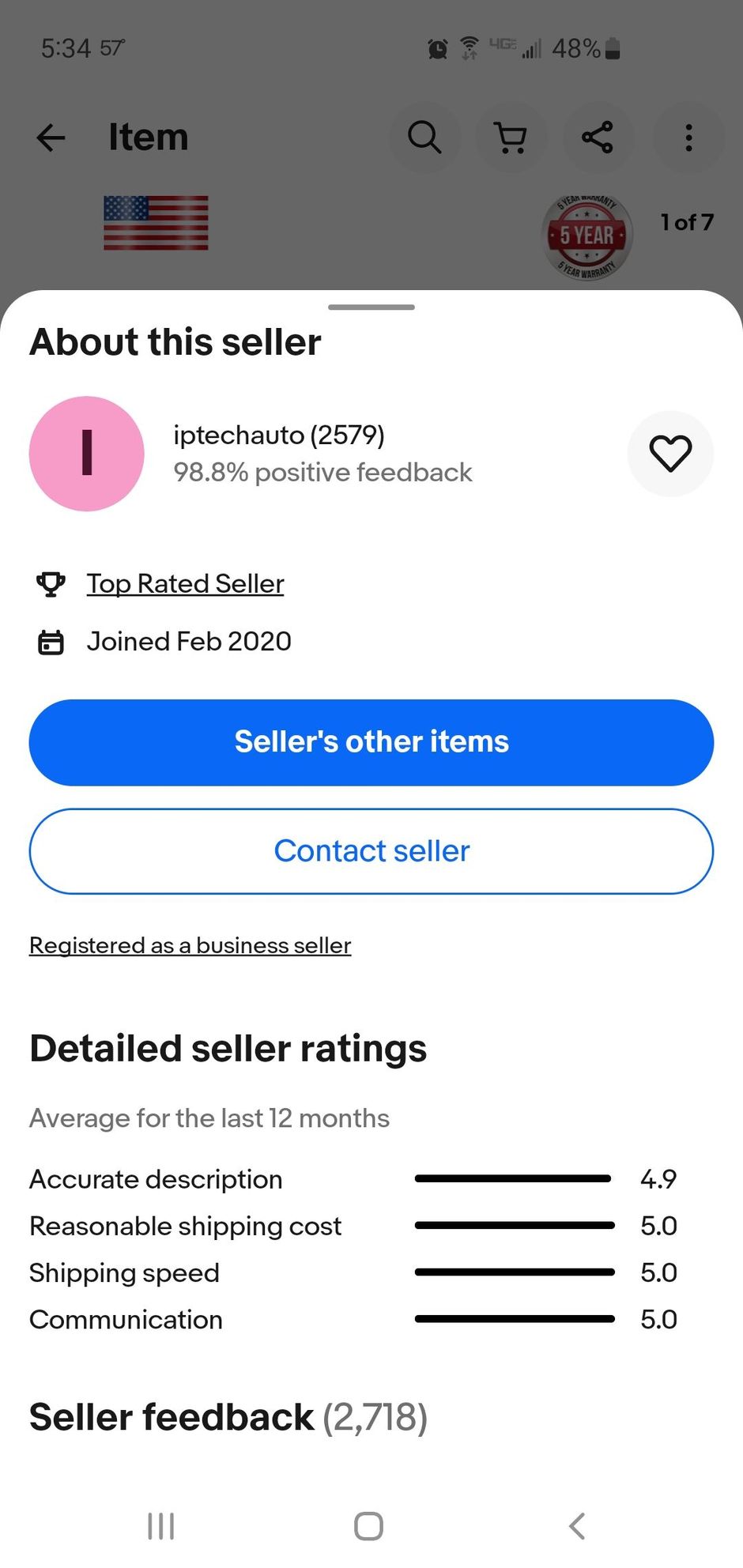
Task: Tap the calendar icon beside Joined date
Action: coord(51,642)
